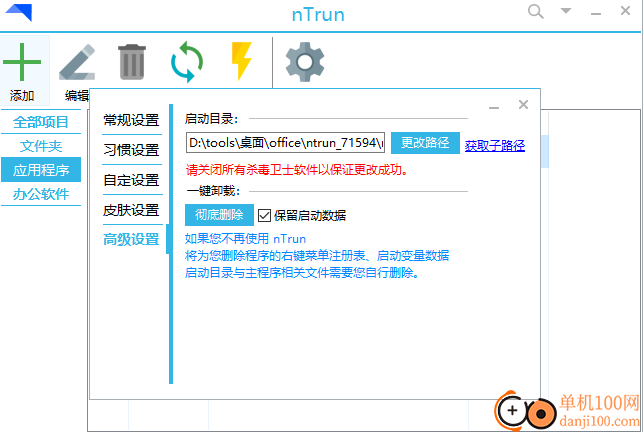Screen dimensions: 643x432
Task: Minimize the settings dialog
Action: point(494,108)
